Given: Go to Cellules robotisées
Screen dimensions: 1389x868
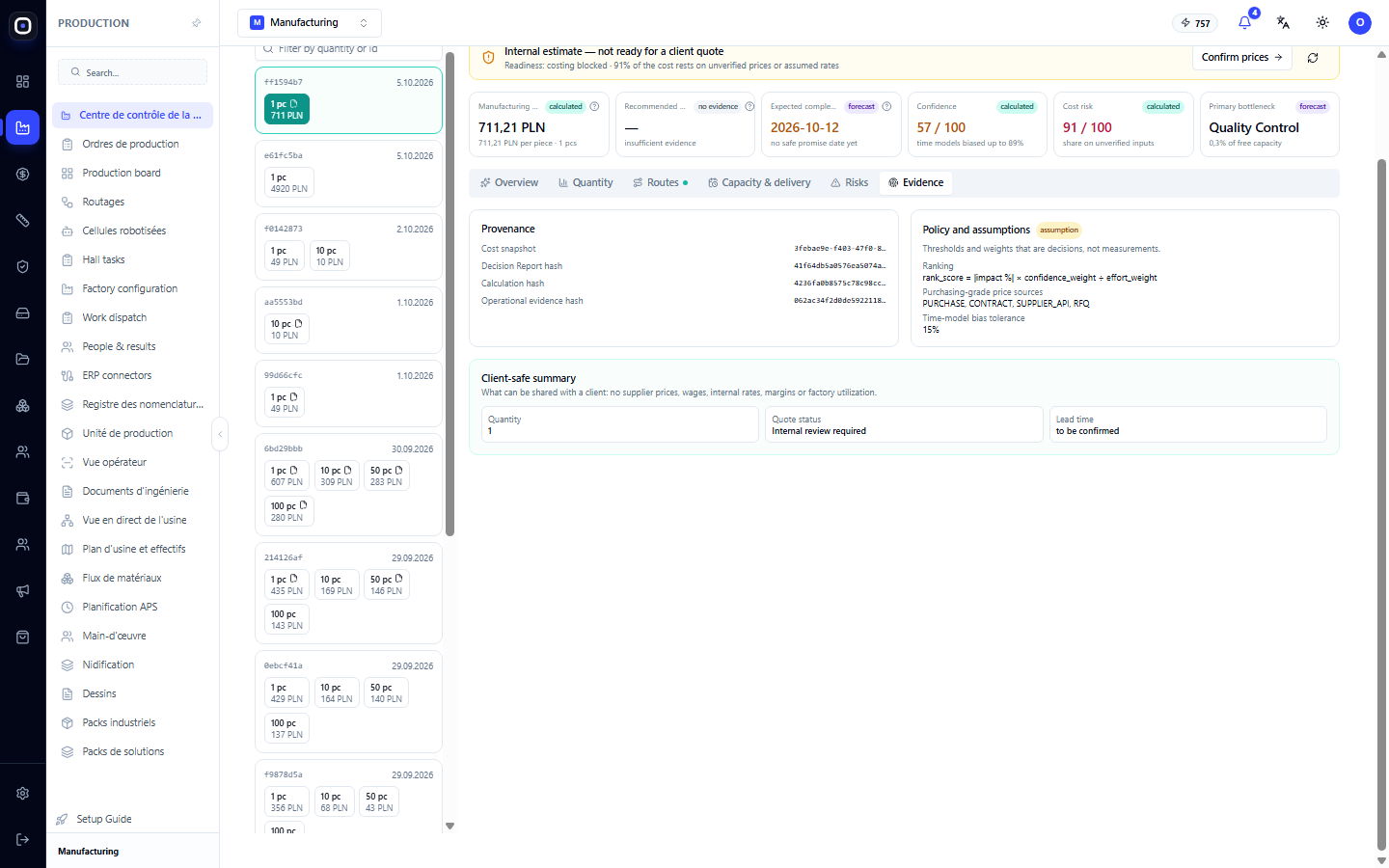Looking at the screenshot, I should click(132, 231).
